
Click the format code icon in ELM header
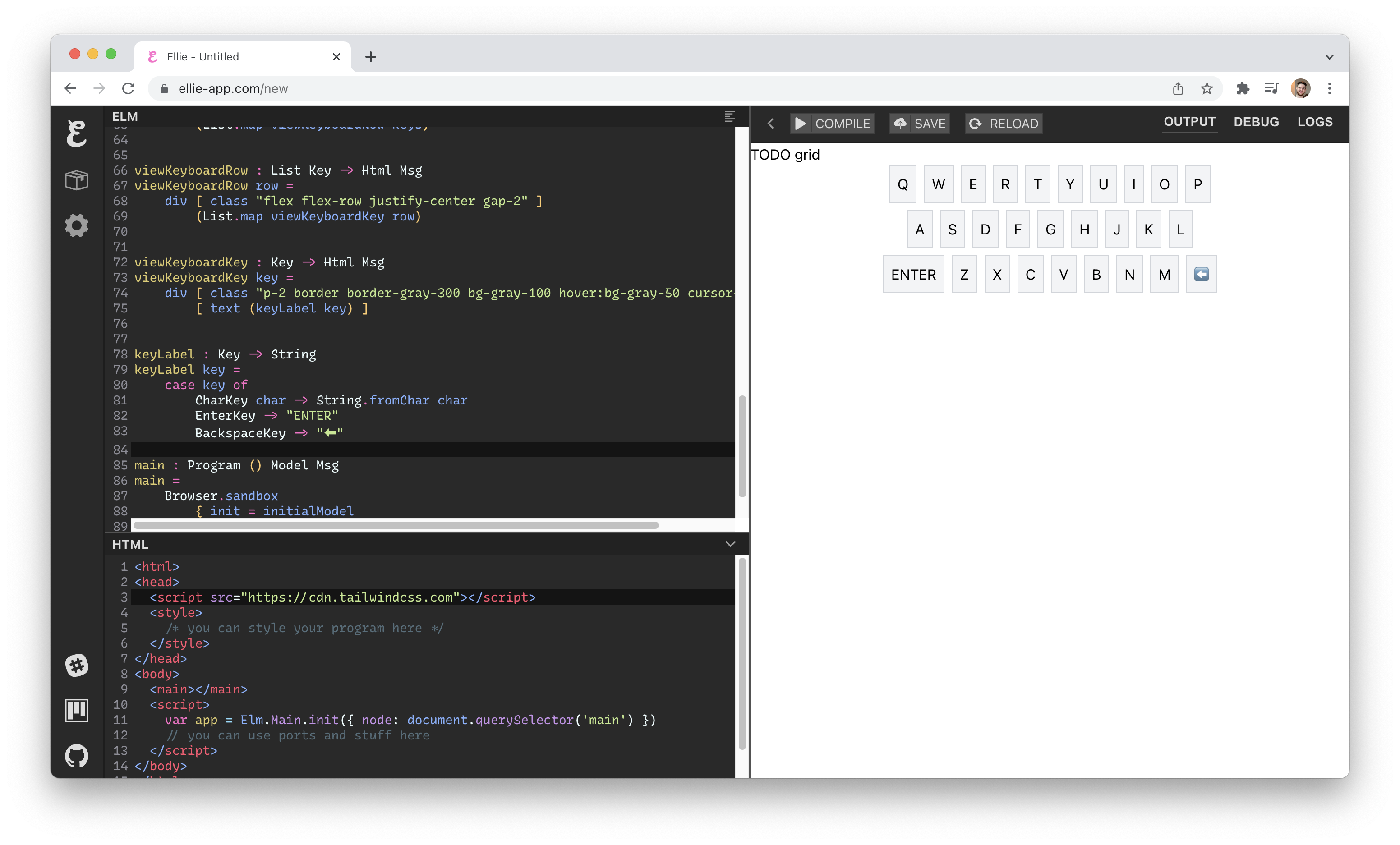[730, 116]
